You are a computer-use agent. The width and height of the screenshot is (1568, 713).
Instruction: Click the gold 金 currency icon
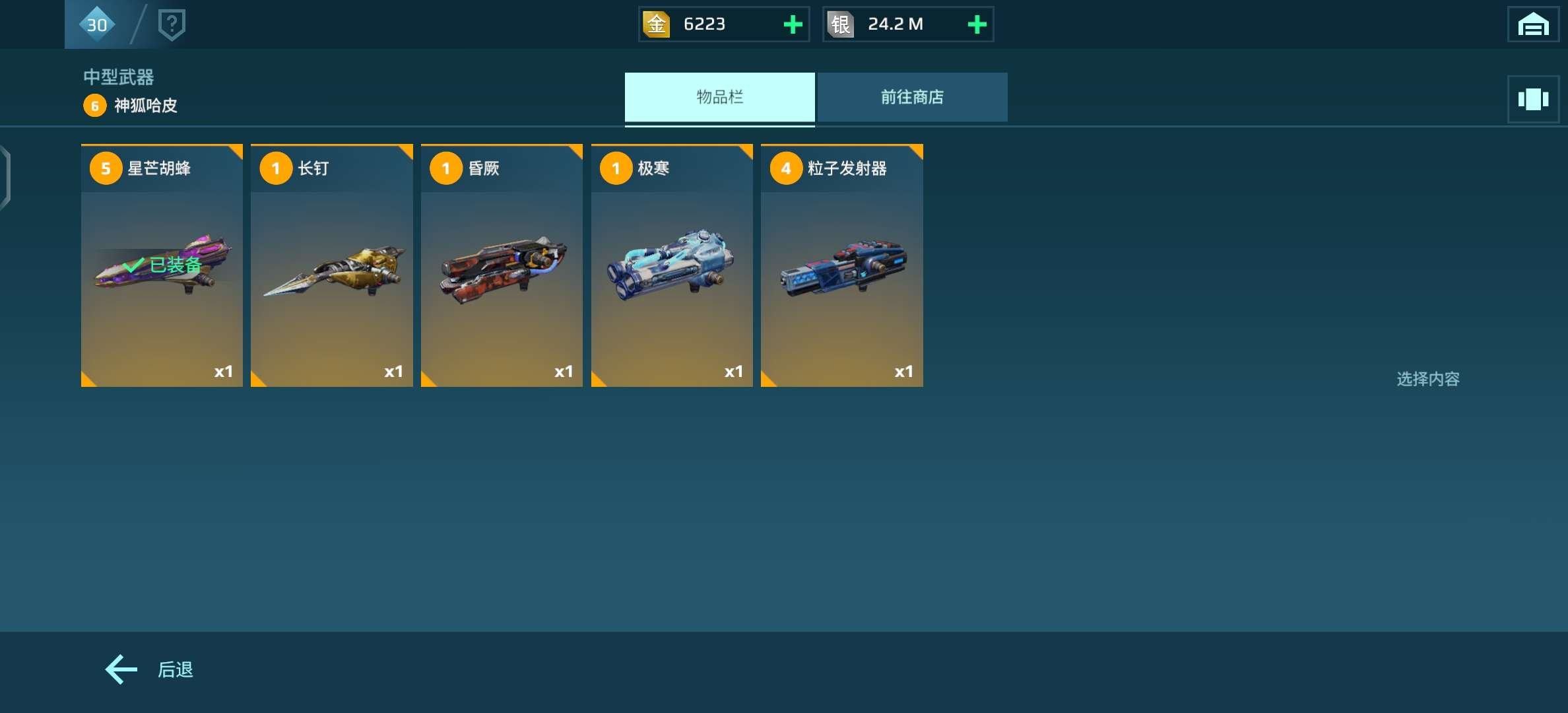click(656, 24)
